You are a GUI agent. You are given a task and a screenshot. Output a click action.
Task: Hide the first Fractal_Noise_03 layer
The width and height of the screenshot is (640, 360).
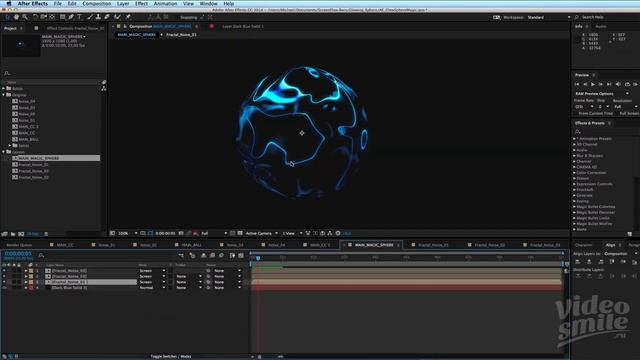pos(4,271)
